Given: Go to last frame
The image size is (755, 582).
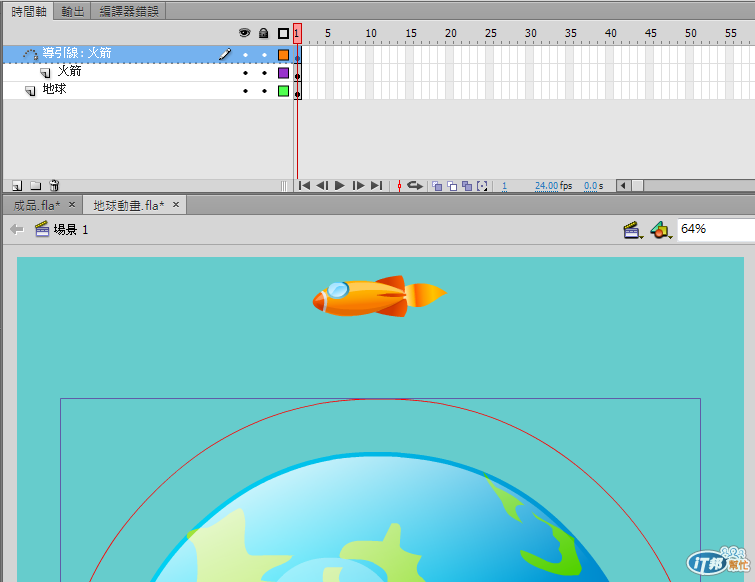Looking at the screenshot, I should [x=377, y=186].
